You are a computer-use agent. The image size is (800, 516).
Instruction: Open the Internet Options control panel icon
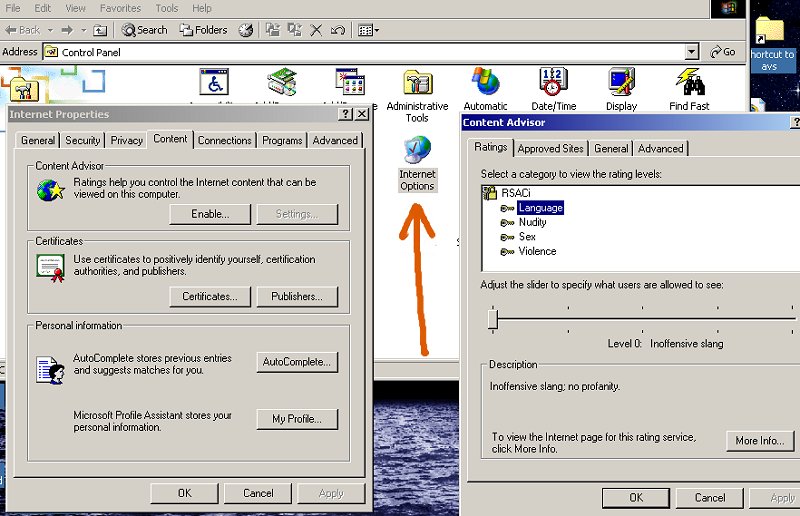click(416, 162)
